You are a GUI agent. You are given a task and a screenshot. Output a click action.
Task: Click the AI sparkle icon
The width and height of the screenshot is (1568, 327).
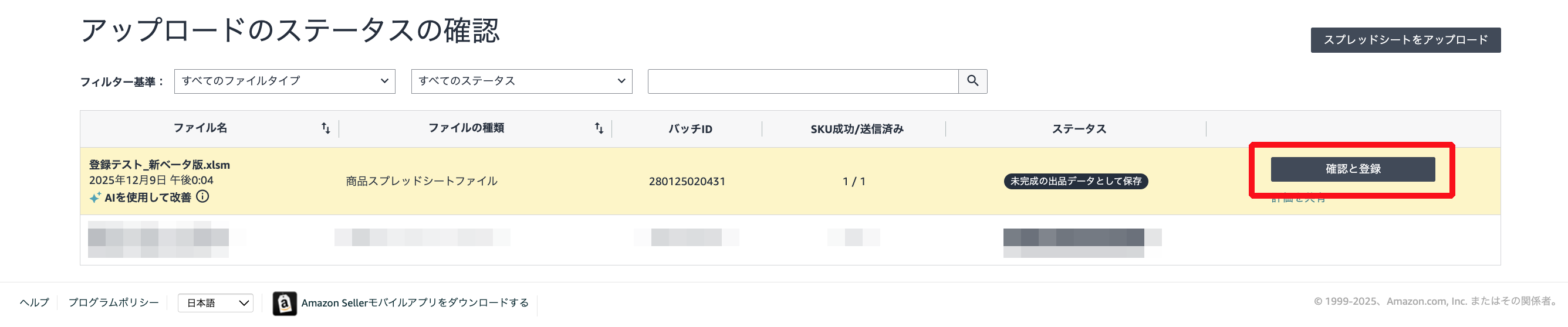pos(95,197)
